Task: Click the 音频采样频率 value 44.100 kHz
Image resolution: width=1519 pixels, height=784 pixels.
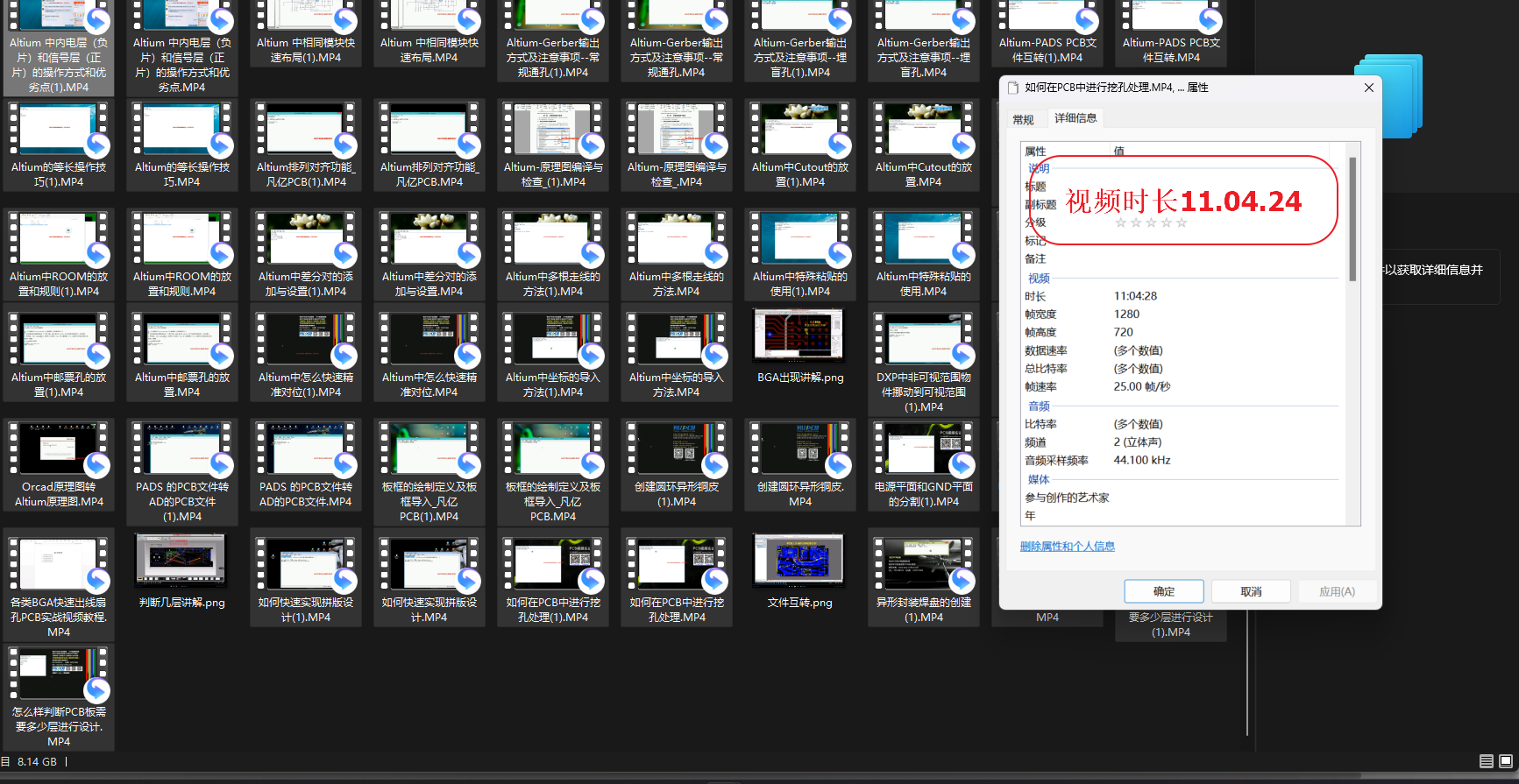Action: 1142,460
